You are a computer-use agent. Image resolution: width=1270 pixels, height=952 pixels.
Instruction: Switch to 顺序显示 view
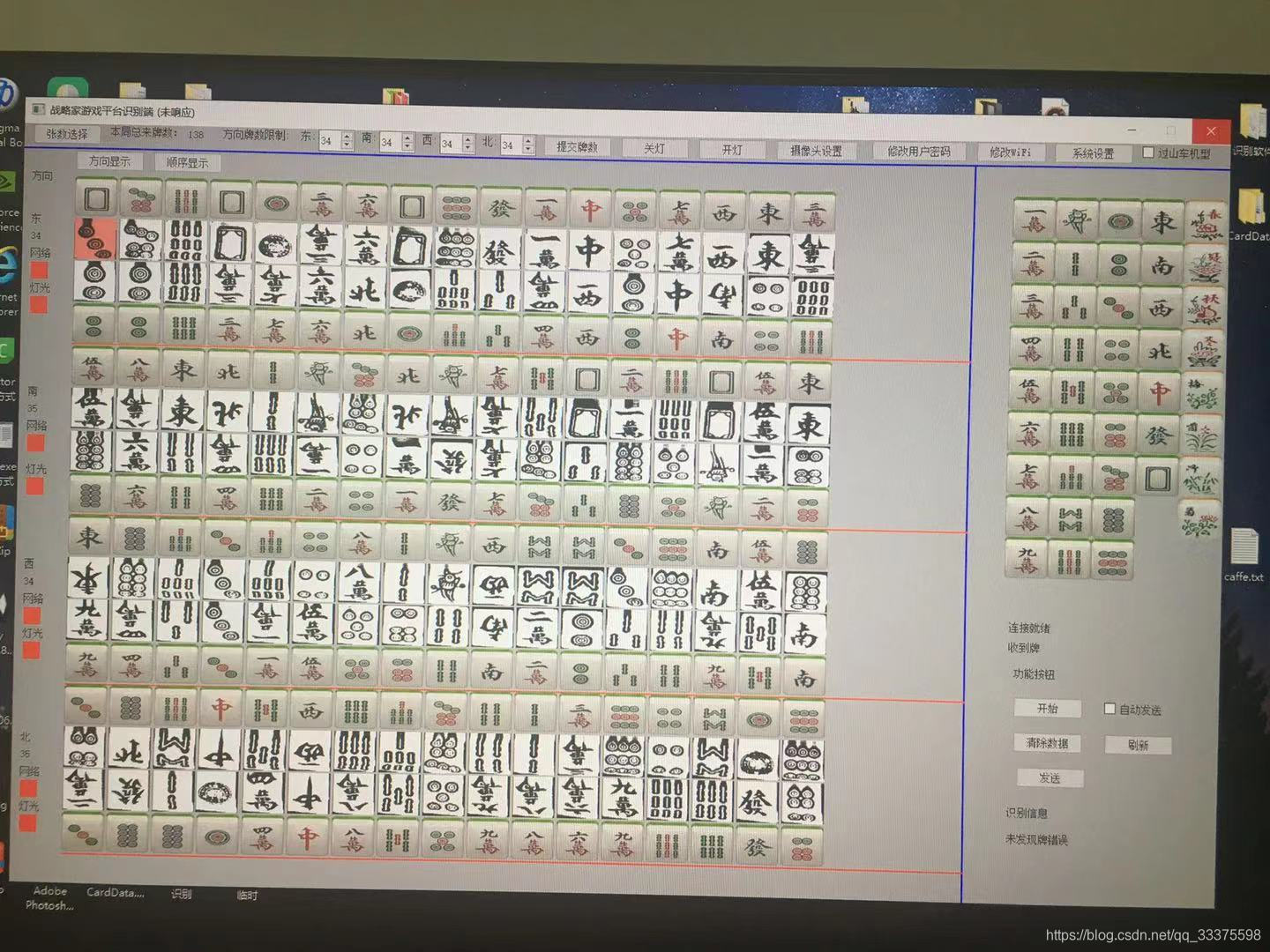point(187,162)
